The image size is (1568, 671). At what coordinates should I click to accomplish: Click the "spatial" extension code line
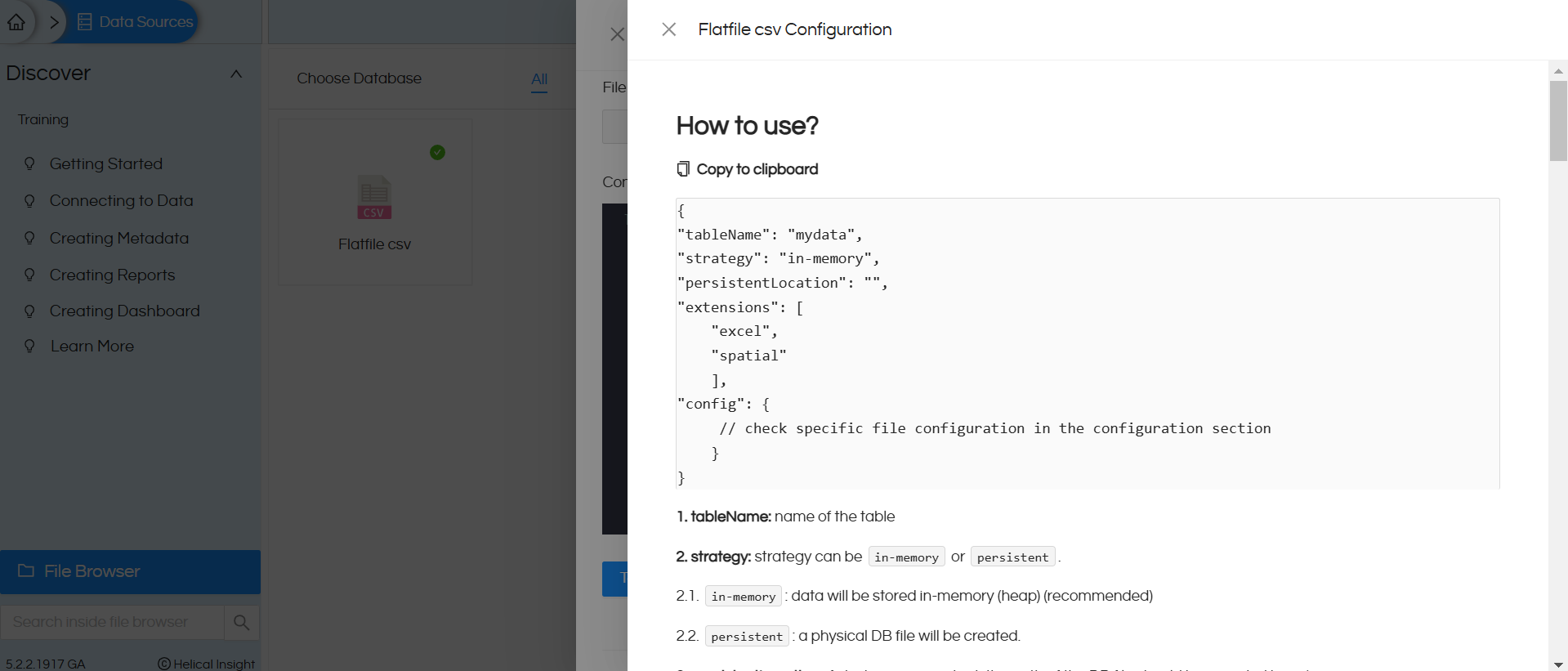coord(748,356)
